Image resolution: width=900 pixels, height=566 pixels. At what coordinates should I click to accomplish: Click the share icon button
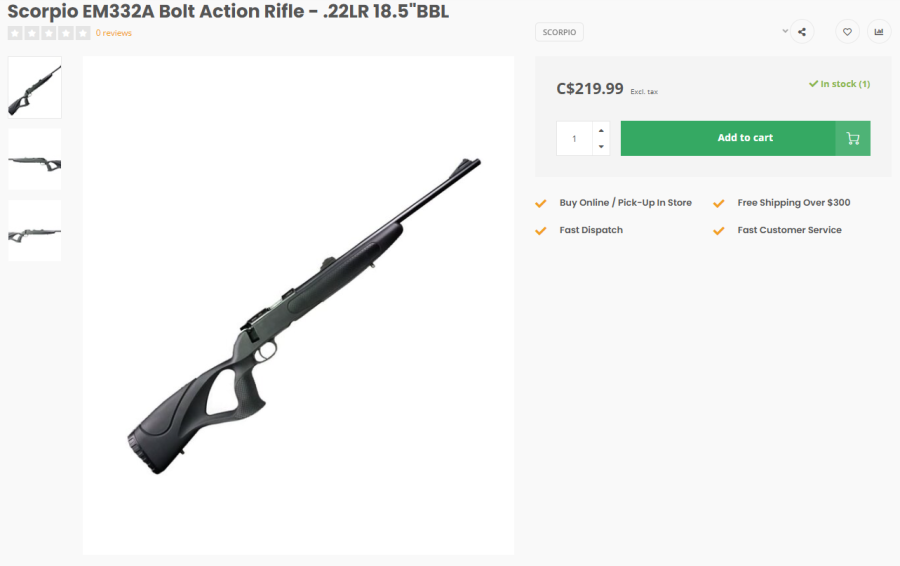click(802, 32)
